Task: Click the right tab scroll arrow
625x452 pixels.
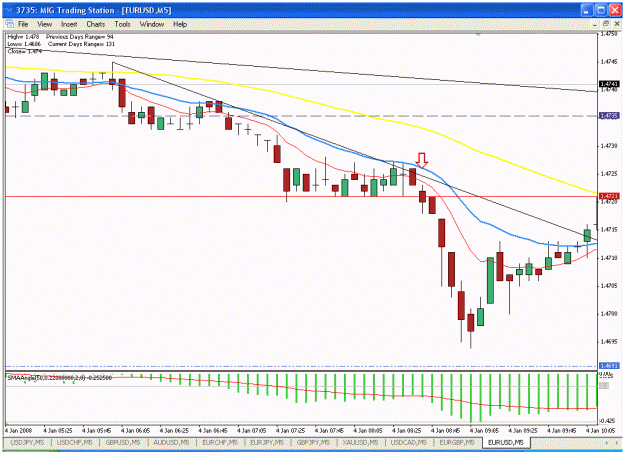Action: coord(617,443)
